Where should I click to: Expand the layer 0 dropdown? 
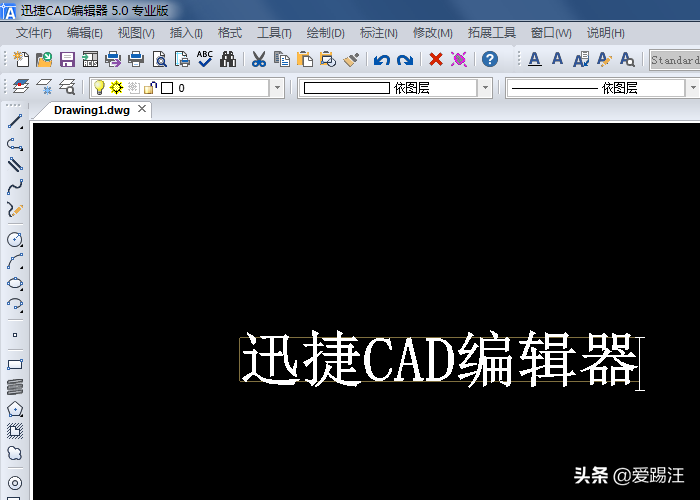[x=277, y=88]
